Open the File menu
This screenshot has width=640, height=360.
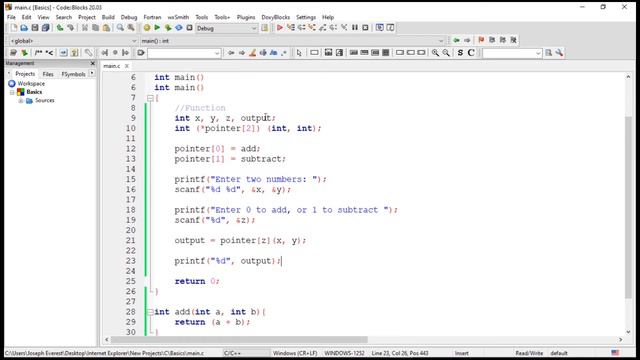(11, 17)
